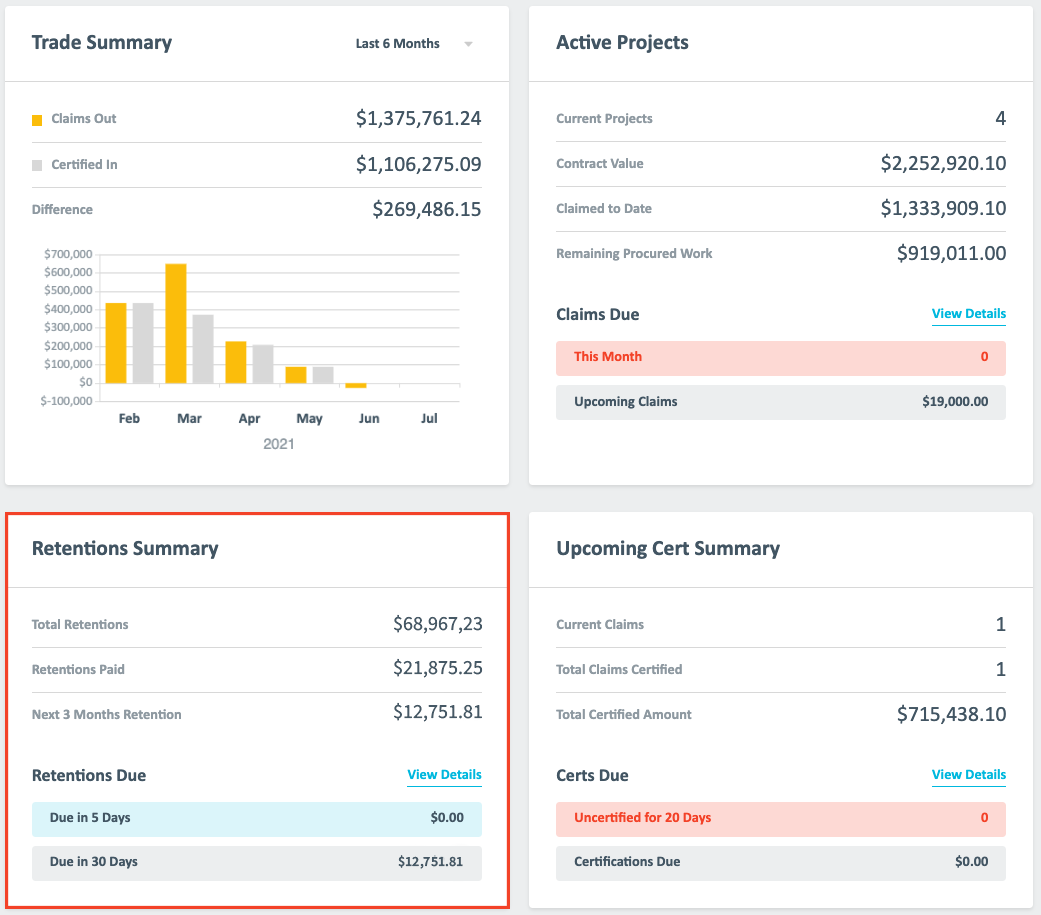
Task: Click the March Certified In gray bar
Action: pos(203,349)
